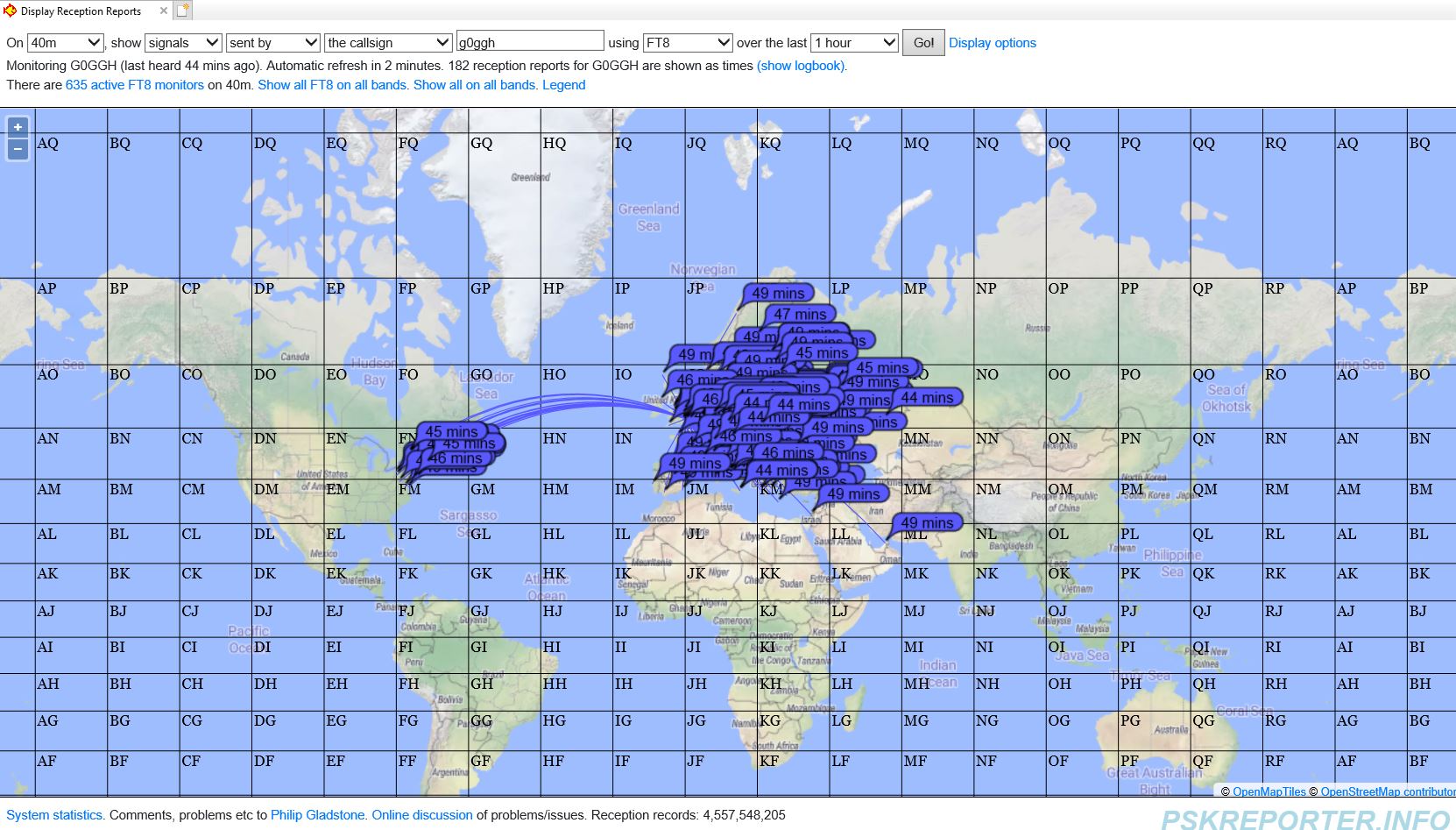Click the Go! button
The height and width of the screenshot is (830, 1456).
click(x=923, y=42)
